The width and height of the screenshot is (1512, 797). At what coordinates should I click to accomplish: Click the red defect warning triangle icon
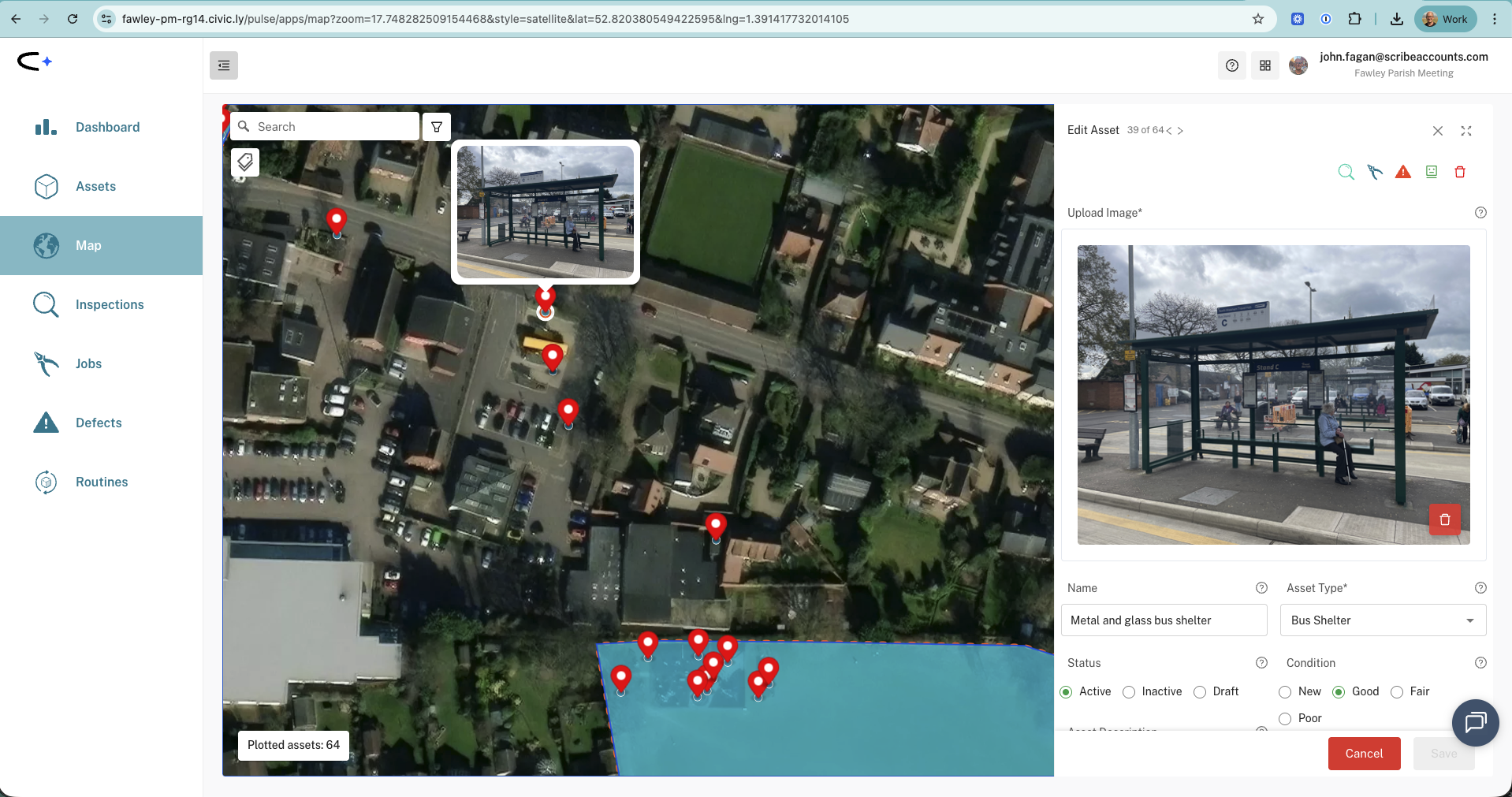1403,171
